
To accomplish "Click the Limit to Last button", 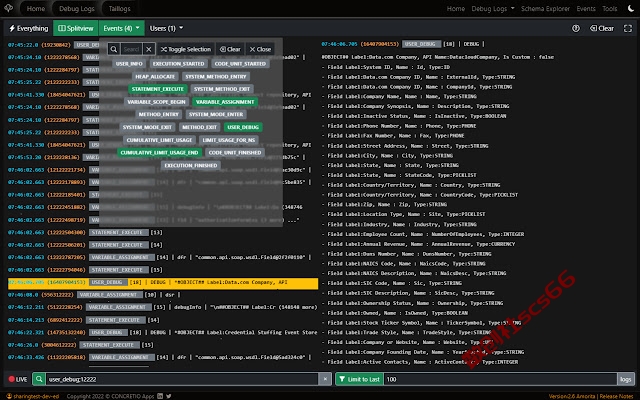I will (x=359, y=379).
